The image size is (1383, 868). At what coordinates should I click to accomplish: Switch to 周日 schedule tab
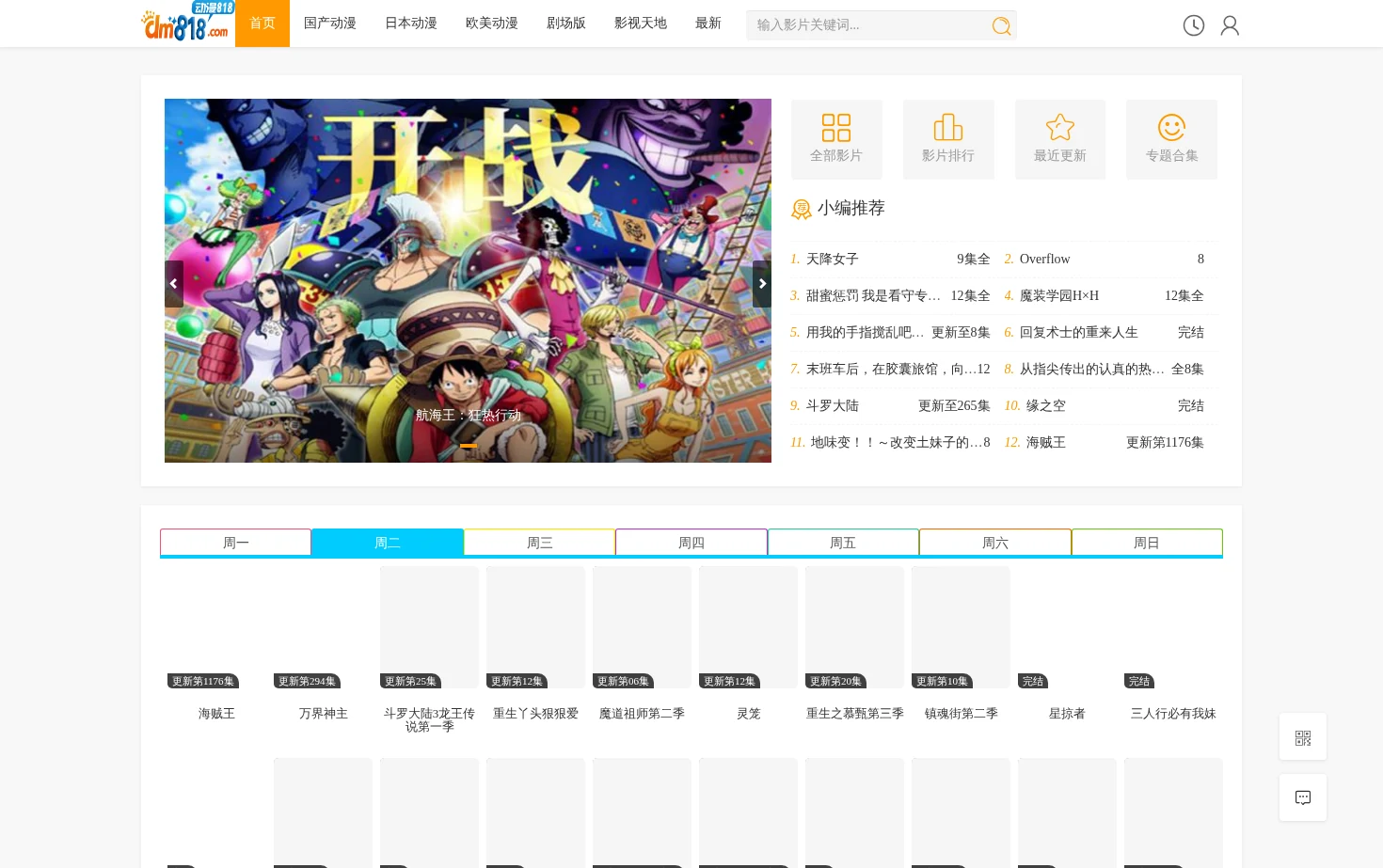[1147, 543]
